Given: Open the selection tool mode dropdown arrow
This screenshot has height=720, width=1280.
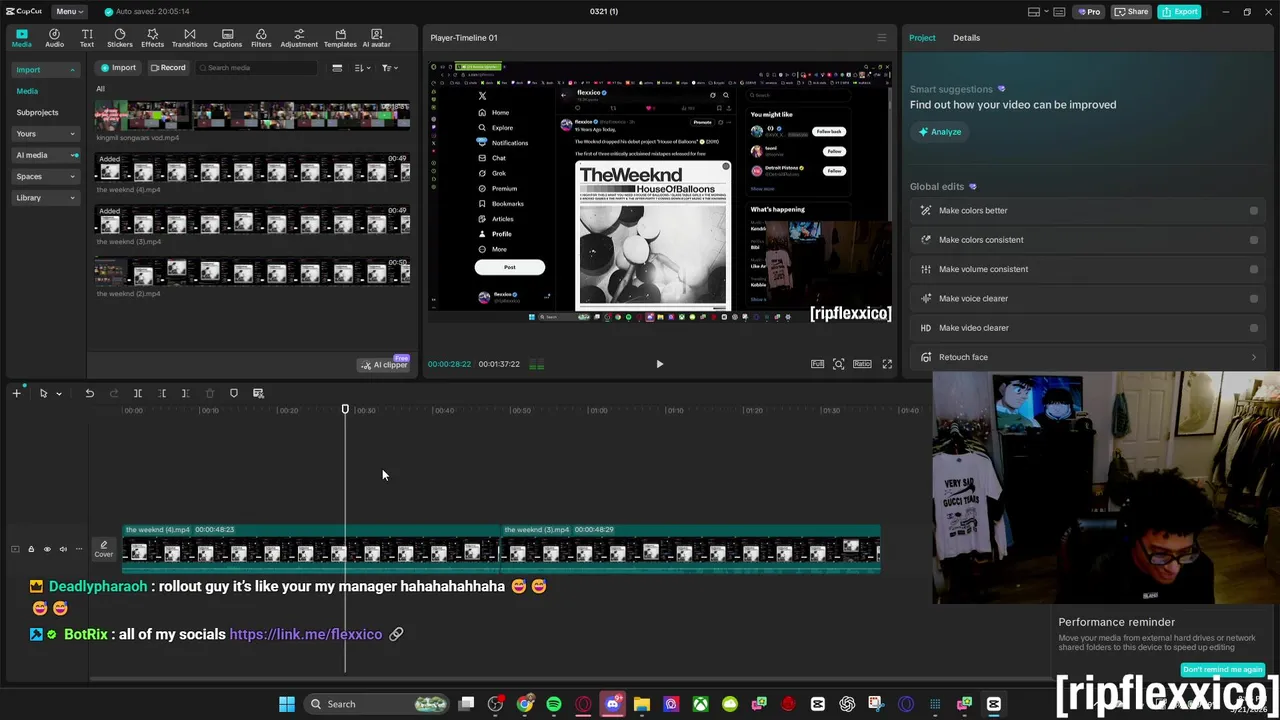Looking at the screenshot, I should point(59,394).
